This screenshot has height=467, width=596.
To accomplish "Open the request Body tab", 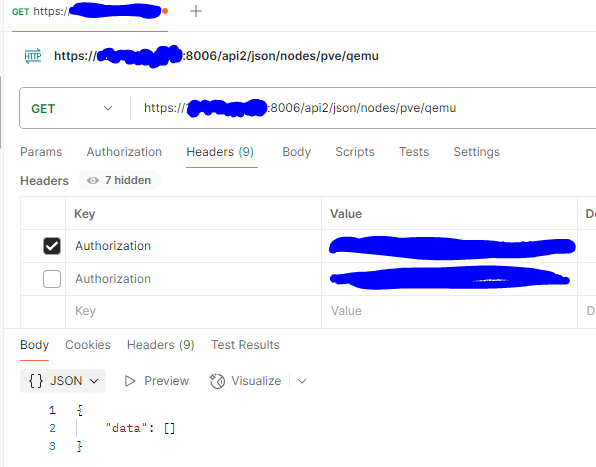I will pyautogui.click(x=296, y=152).
